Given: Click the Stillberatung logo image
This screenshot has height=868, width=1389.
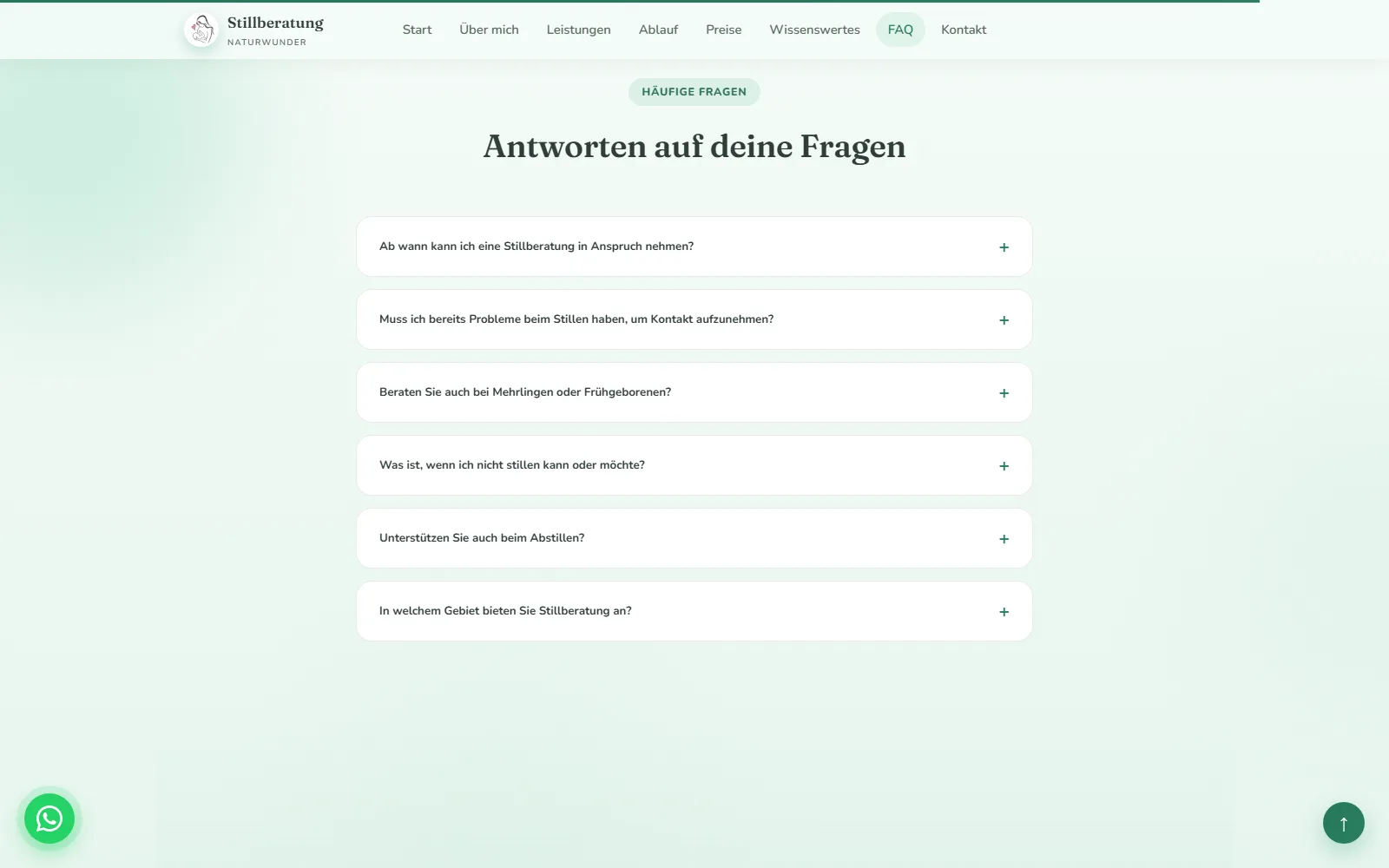Looking at the screenshot, I should click(x=201, y=30).
